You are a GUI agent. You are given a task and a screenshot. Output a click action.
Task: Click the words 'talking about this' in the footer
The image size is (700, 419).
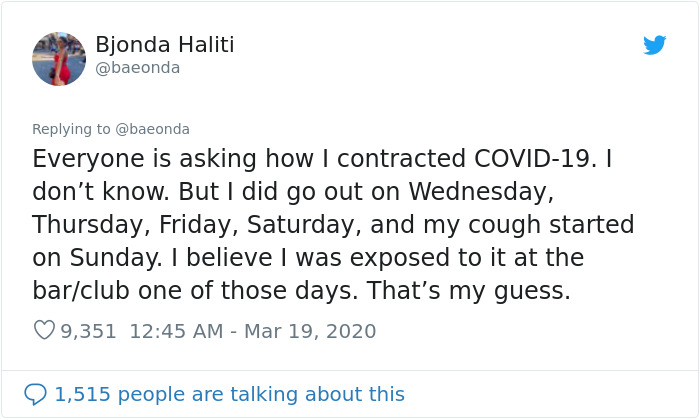pyautogui.click(x=317, y=394)
